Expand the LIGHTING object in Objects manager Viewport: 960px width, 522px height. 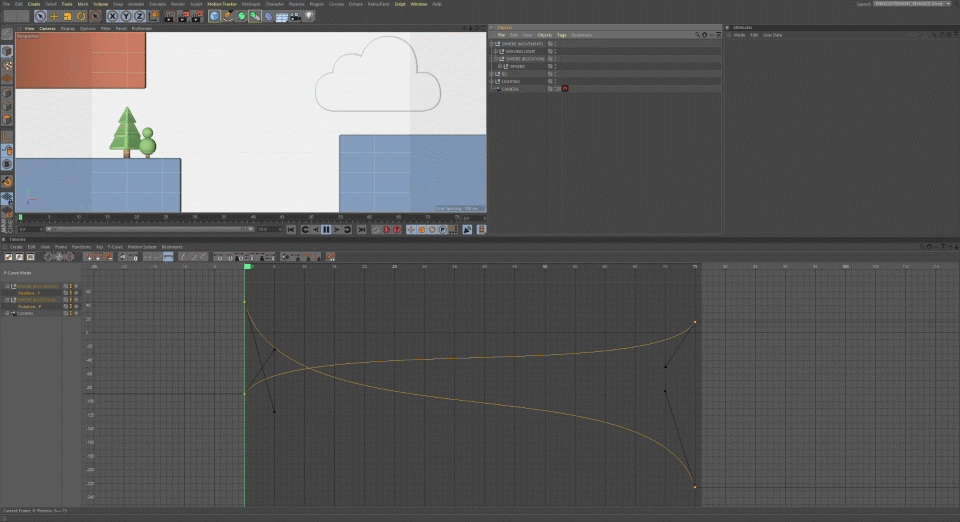coord(492,81)
